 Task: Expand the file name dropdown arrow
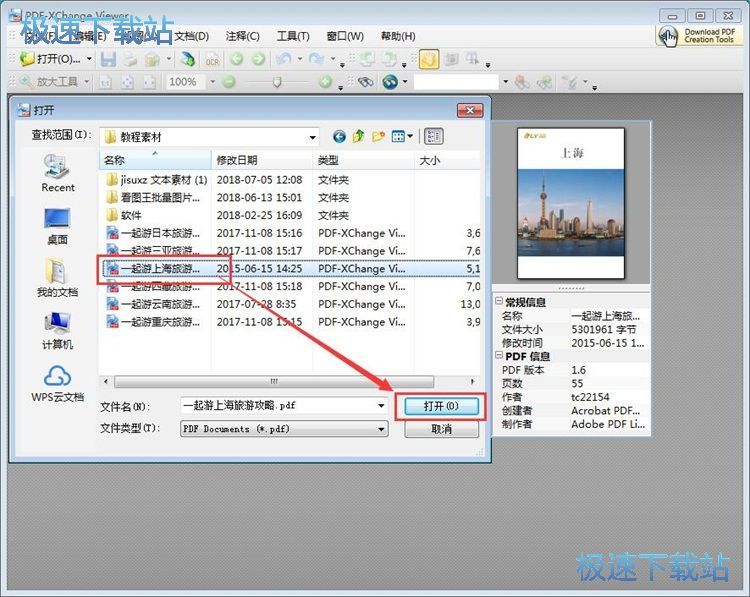(x=381, y=406)
